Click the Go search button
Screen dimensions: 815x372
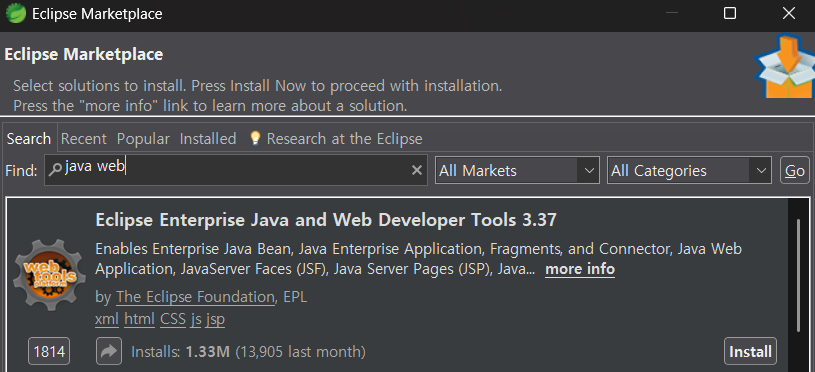[795, 170]
